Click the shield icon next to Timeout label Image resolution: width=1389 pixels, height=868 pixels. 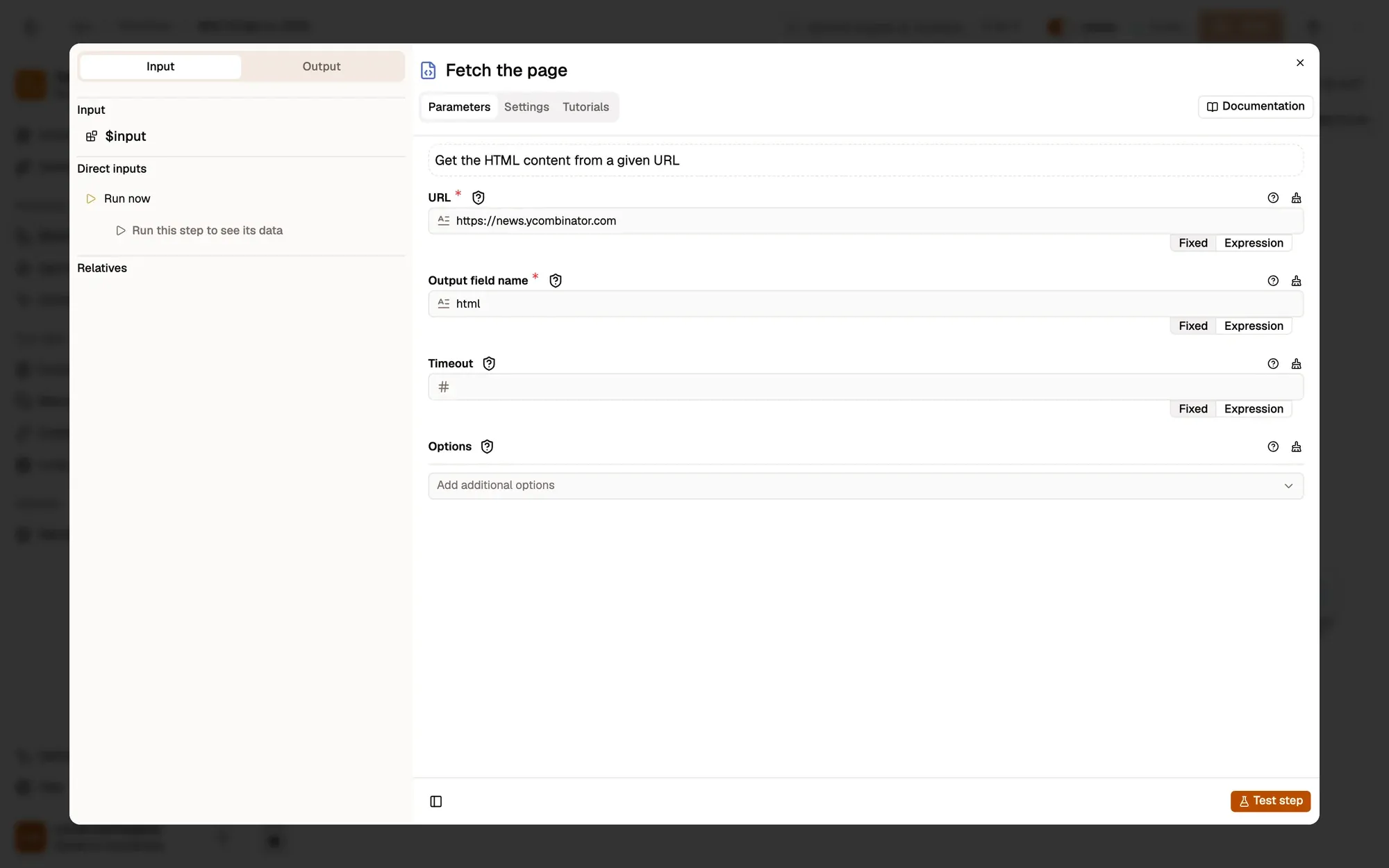489,364
